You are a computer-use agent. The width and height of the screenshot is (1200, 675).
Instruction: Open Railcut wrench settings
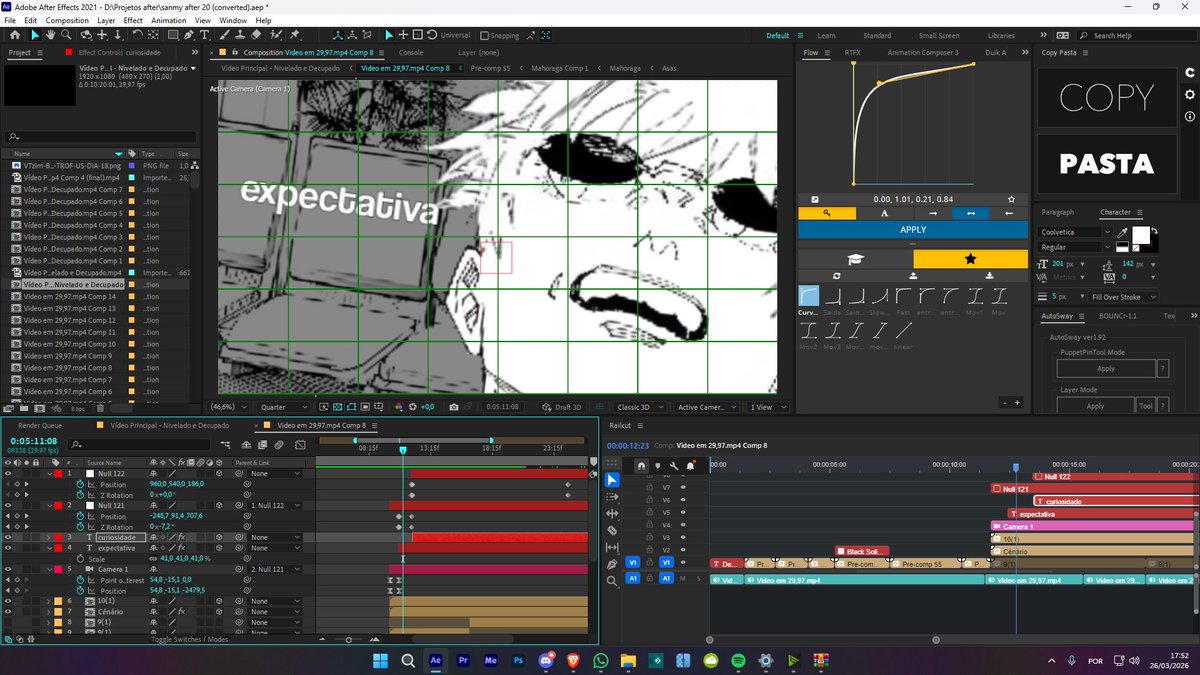click(x=674, y=466)
